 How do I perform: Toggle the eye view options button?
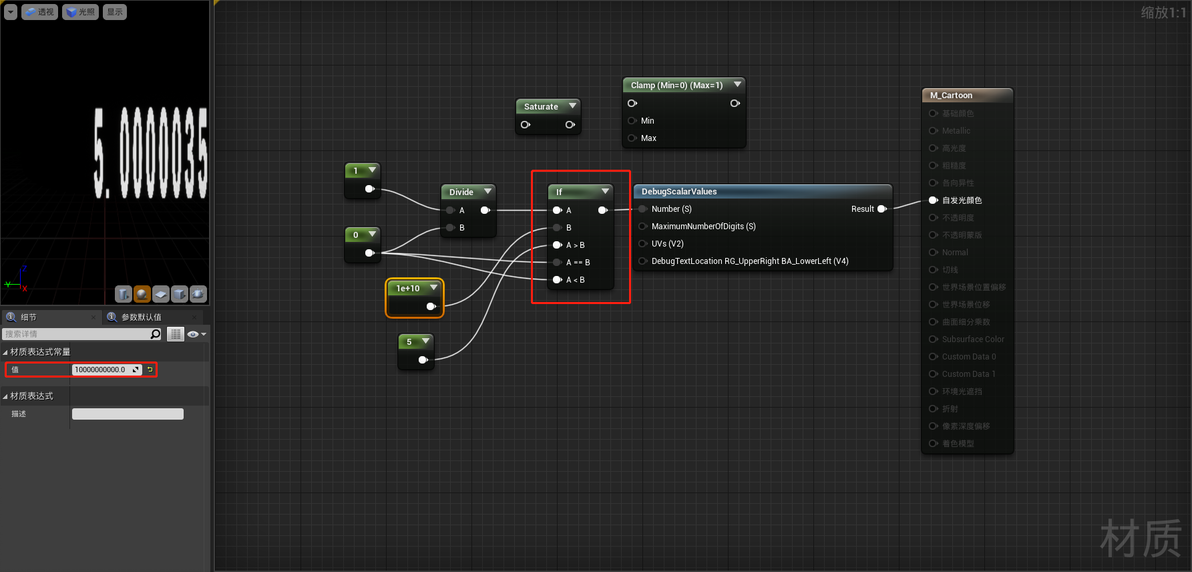click(197, 334)
